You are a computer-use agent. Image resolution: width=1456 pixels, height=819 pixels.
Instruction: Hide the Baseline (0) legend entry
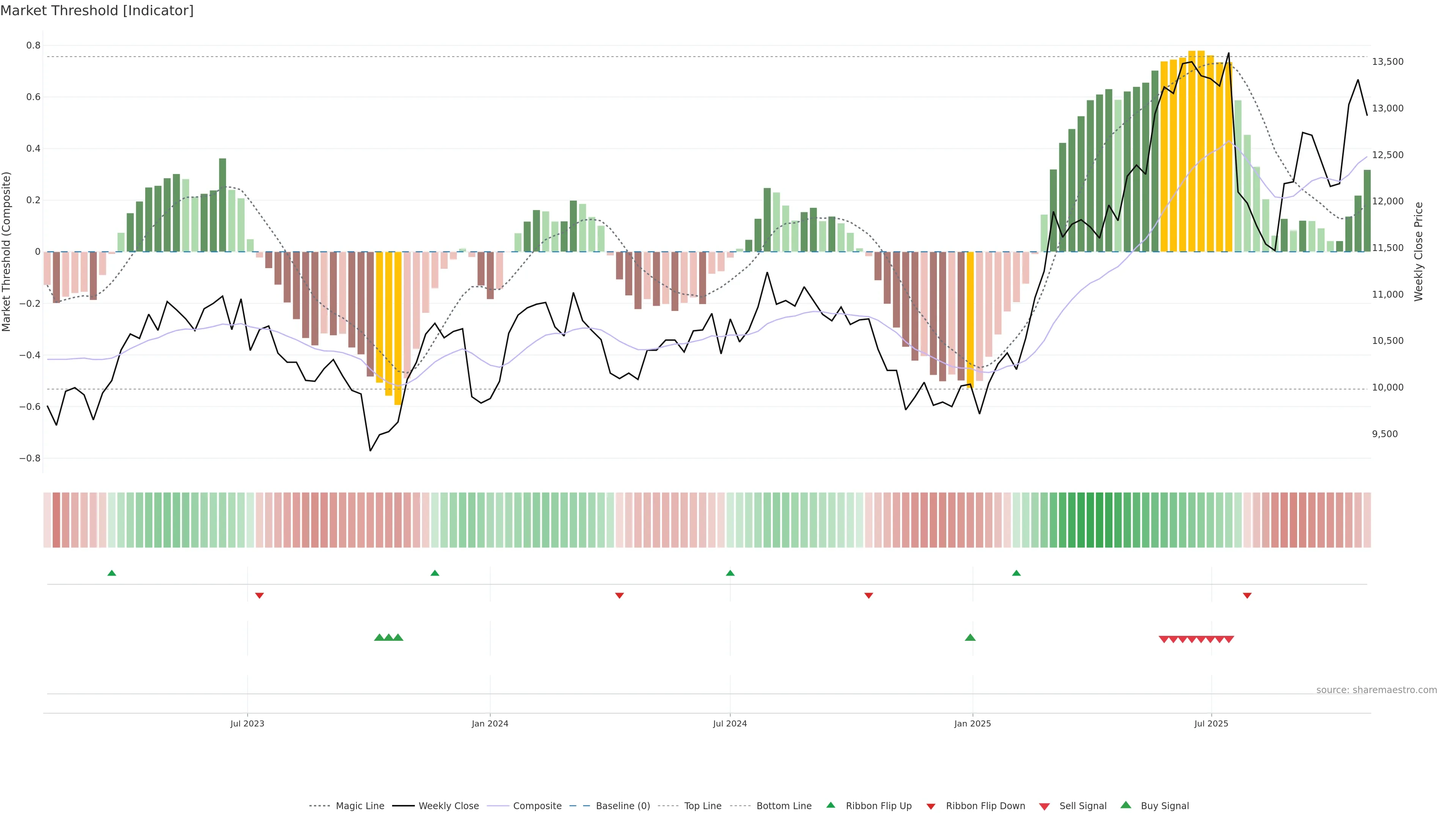click(622, 806)
